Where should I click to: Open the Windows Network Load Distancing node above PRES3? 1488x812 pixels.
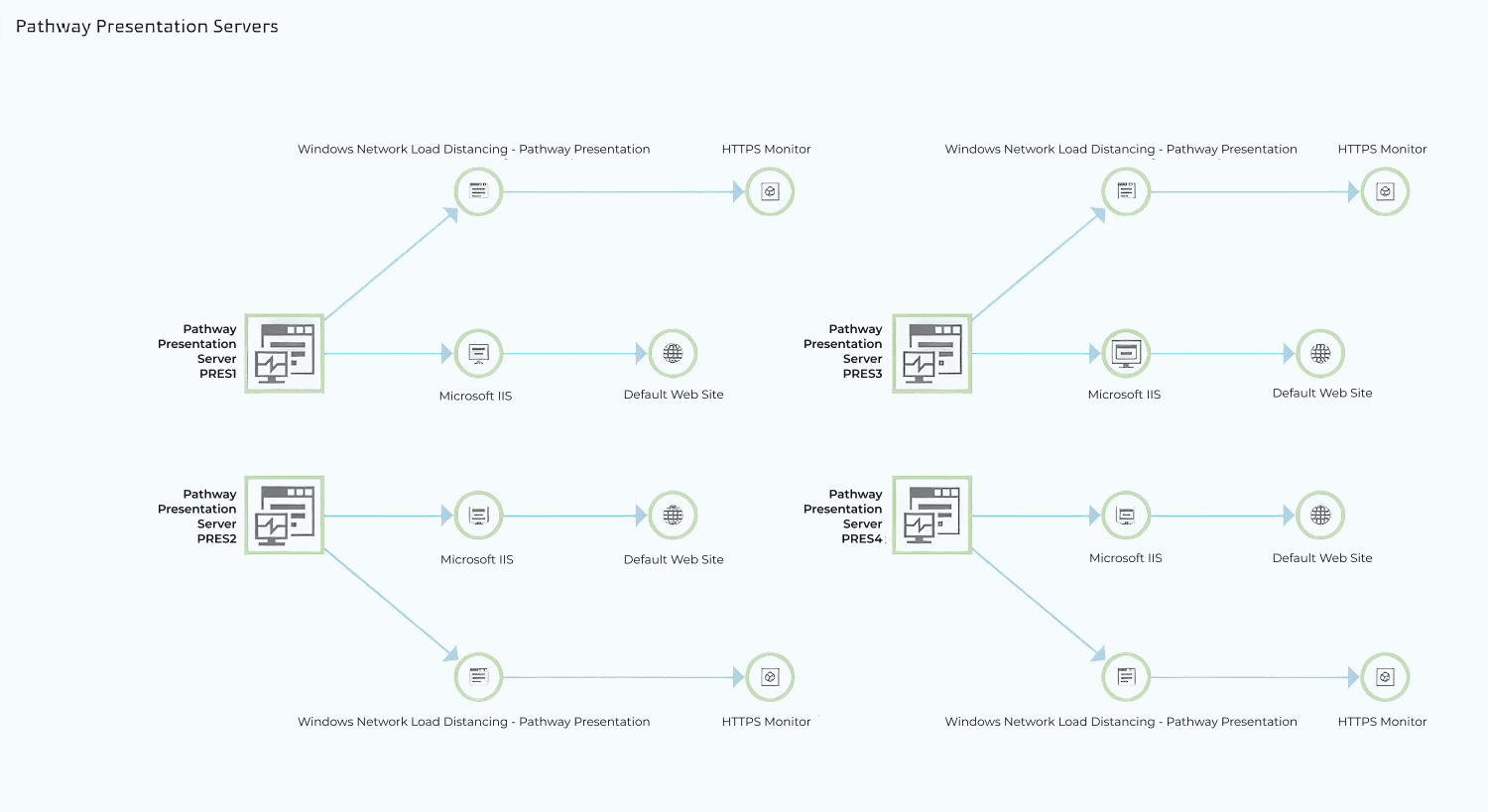point(1125,191)
